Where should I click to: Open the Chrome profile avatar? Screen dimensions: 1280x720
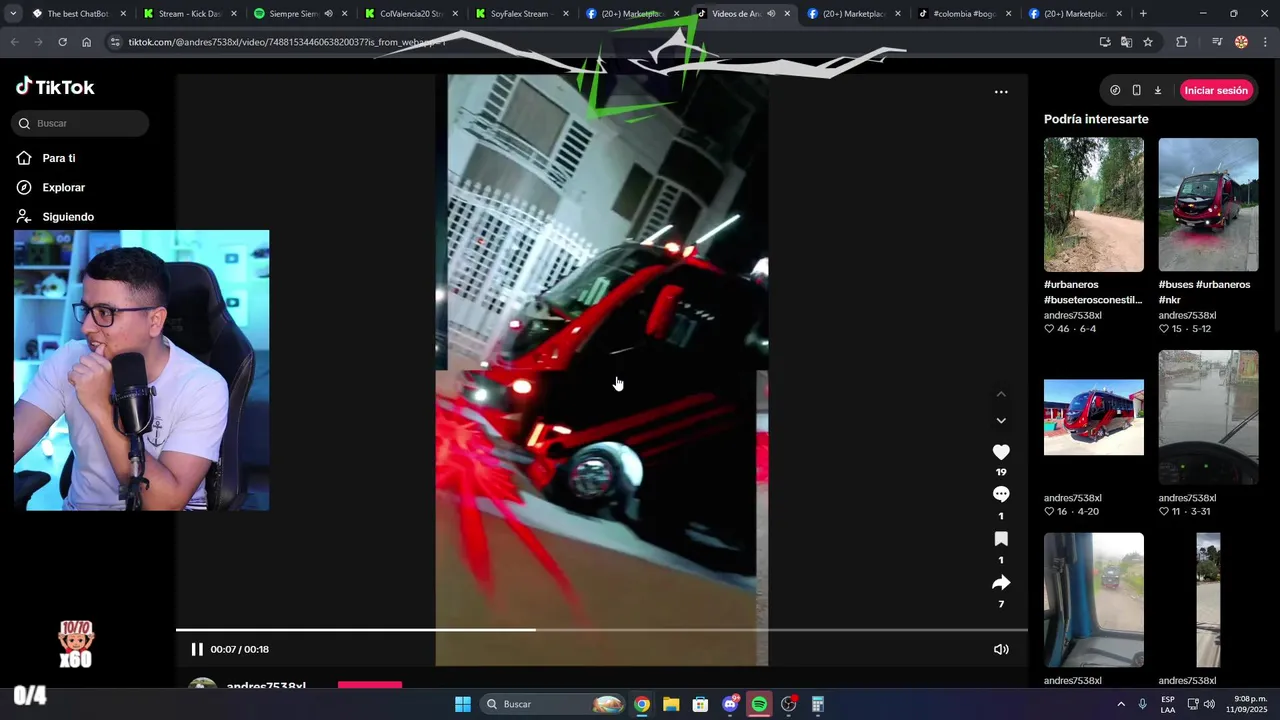coord(1241,42)
